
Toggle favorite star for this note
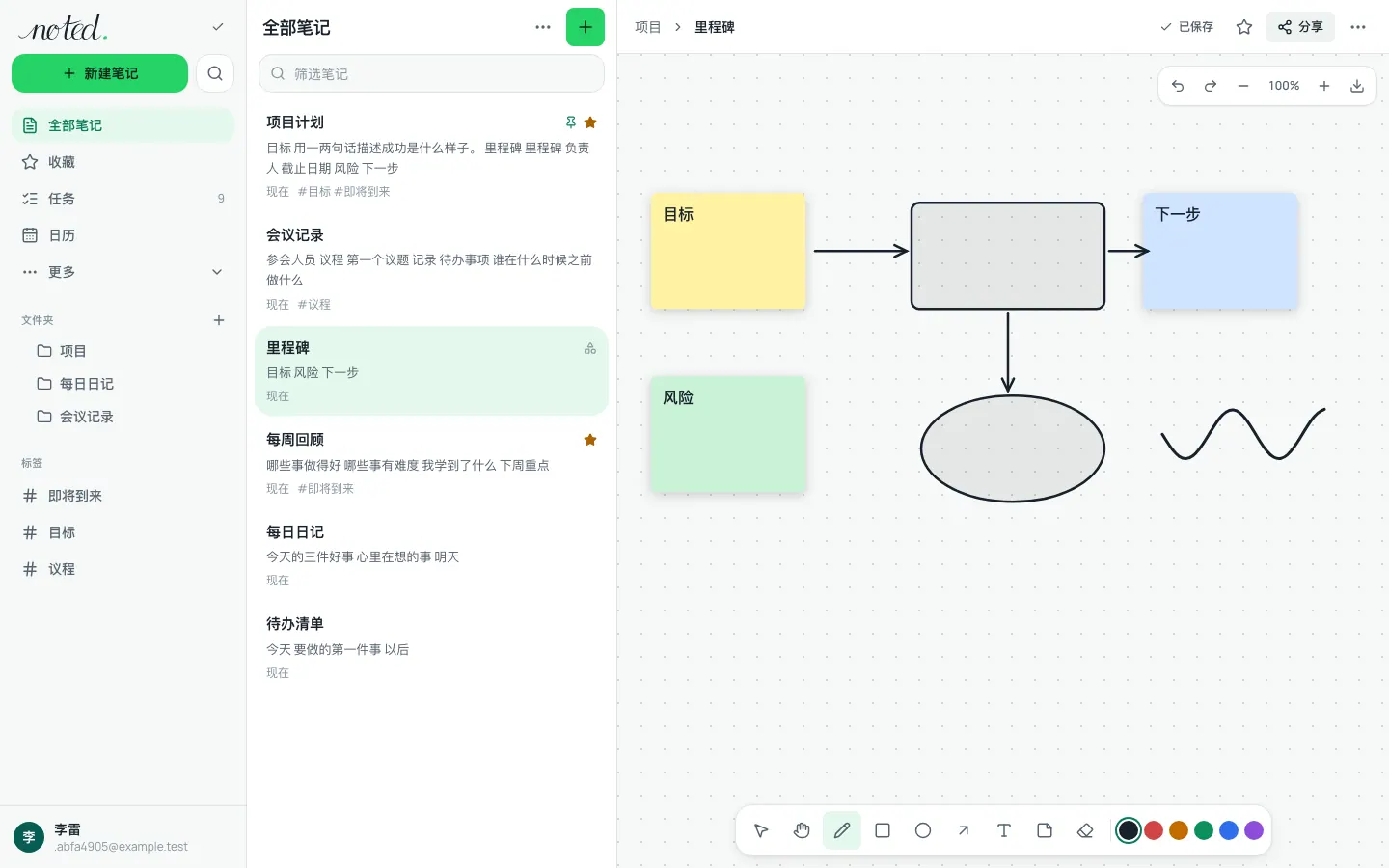1244,27
